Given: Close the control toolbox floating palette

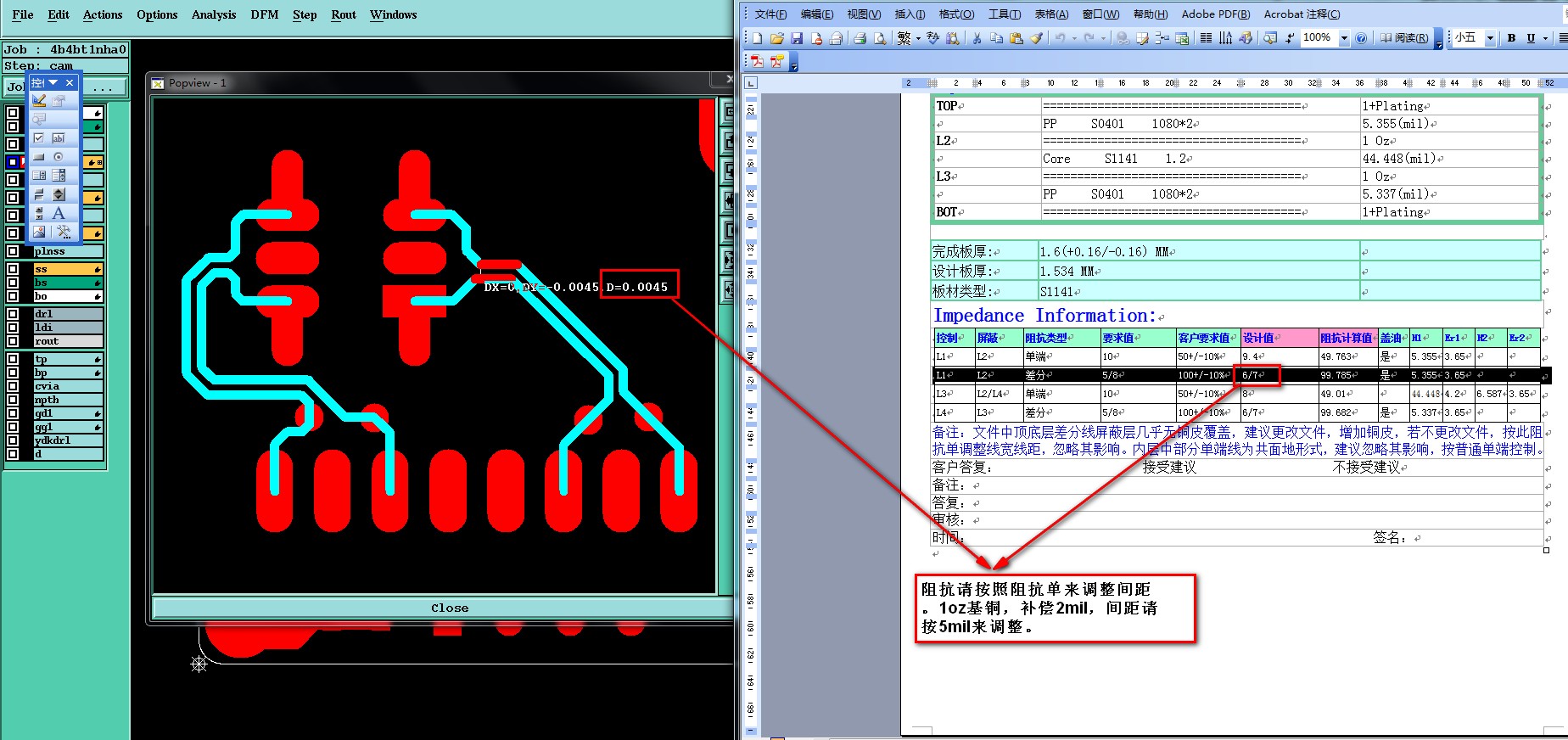Looking at the screenshot, I should click(x=70, y=82).
